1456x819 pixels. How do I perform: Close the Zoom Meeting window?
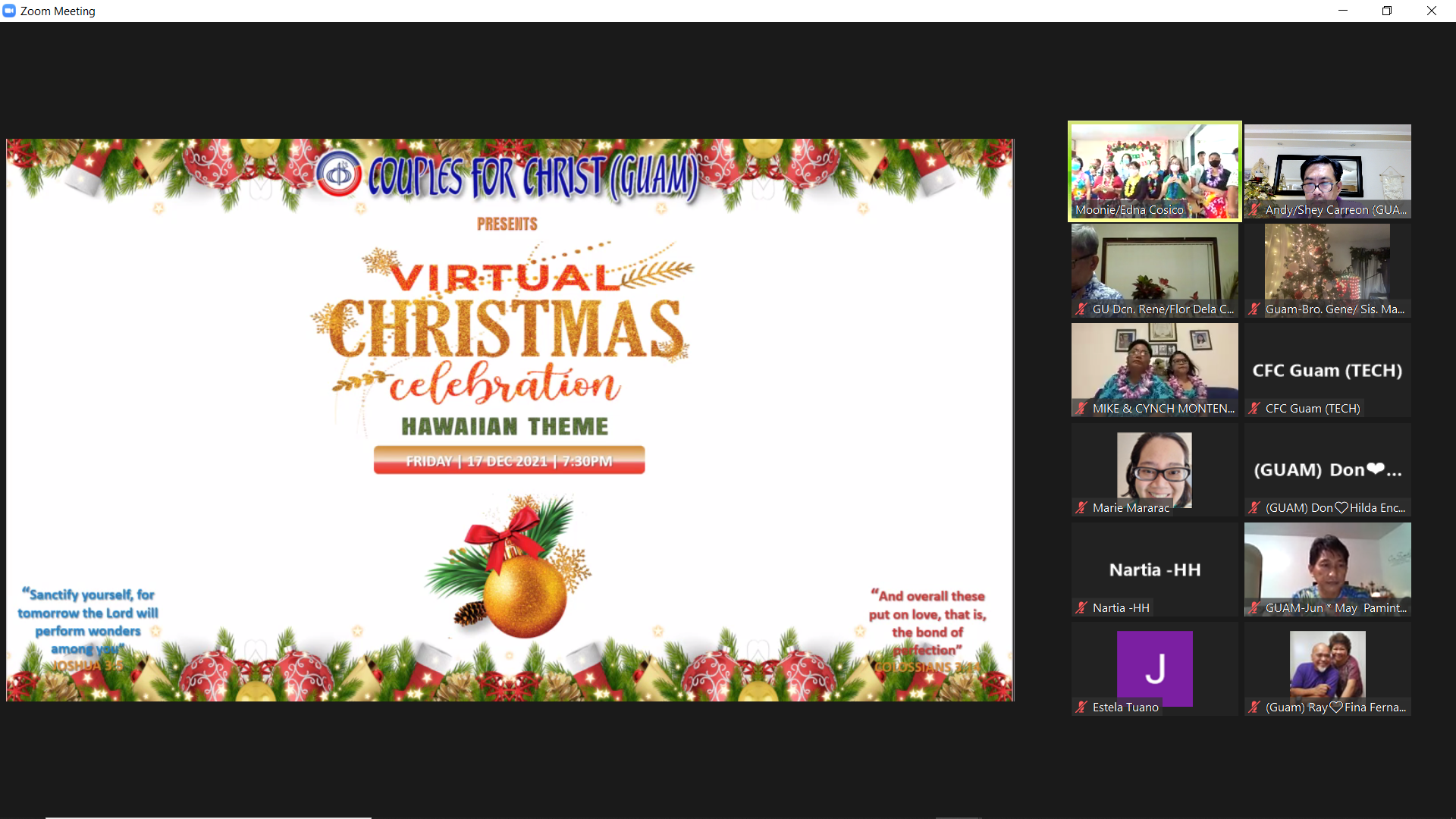pos(1432,11)
